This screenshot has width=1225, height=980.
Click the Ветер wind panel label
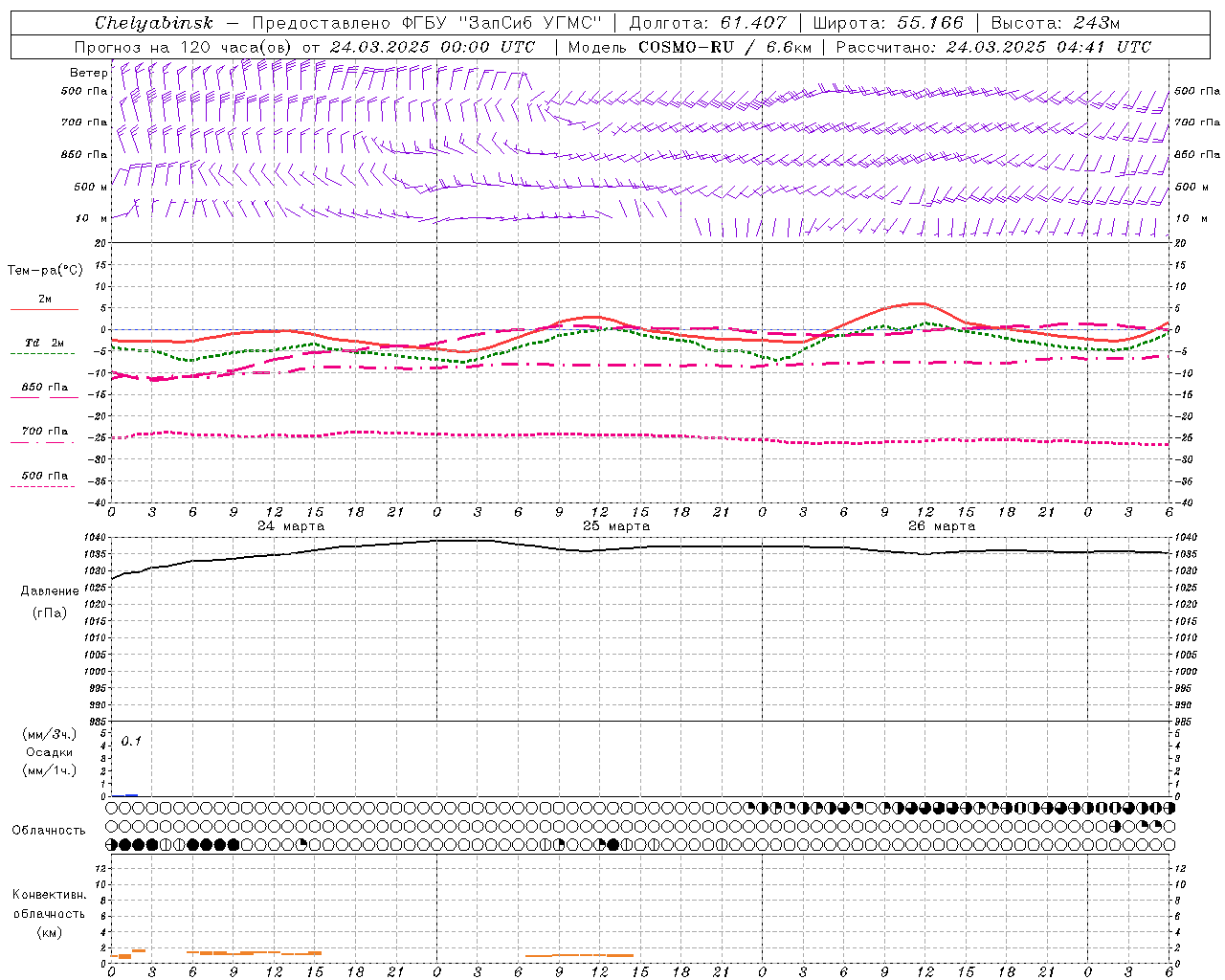(x=88, y=73)
